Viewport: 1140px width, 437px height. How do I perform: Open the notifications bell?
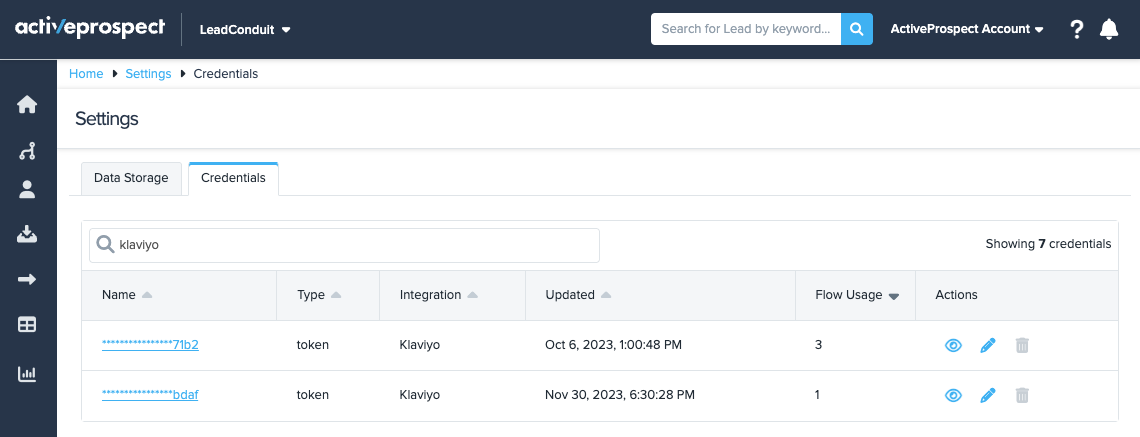coord(1108,30)
